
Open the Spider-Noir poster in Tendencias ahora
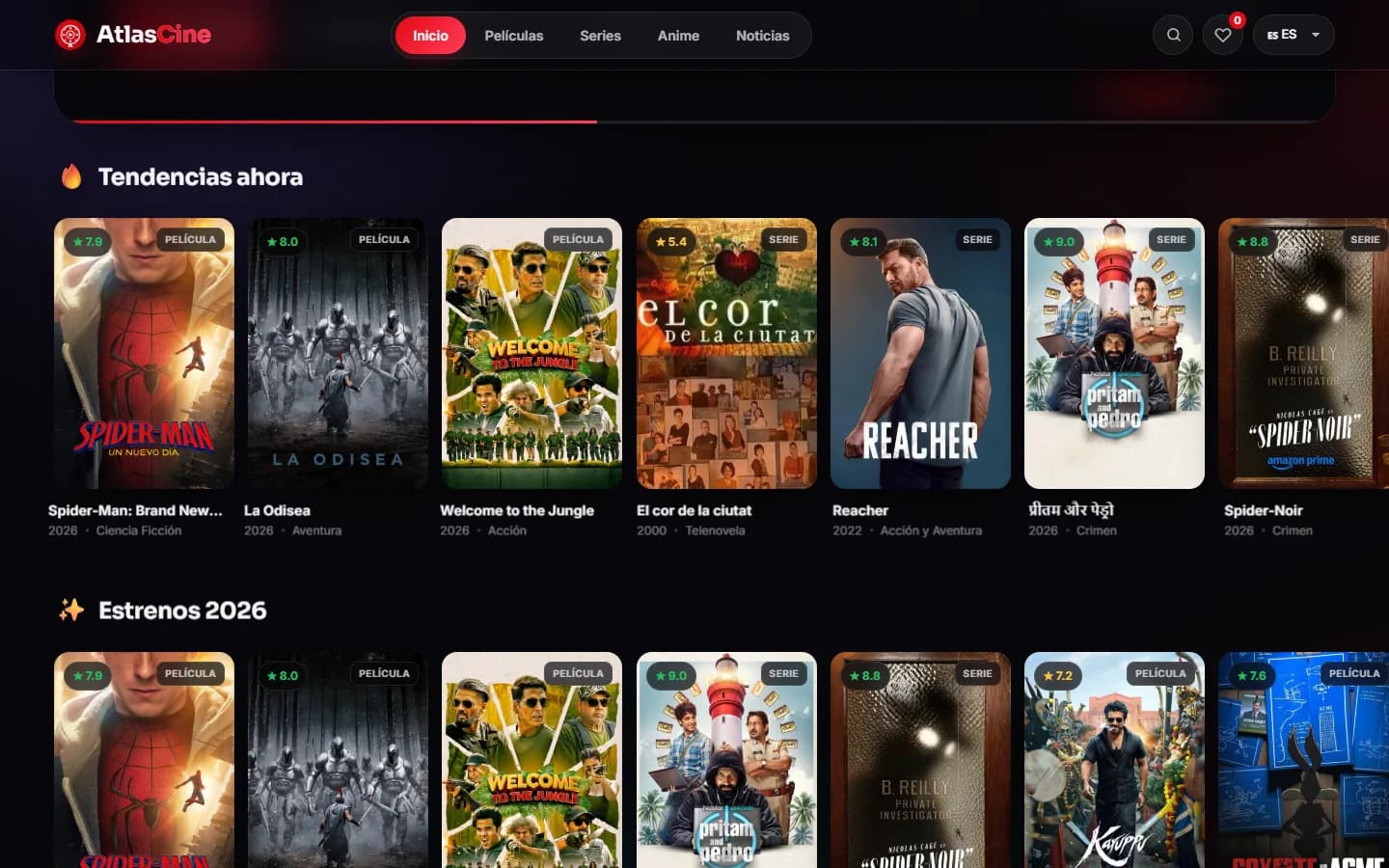point(1304,353)
